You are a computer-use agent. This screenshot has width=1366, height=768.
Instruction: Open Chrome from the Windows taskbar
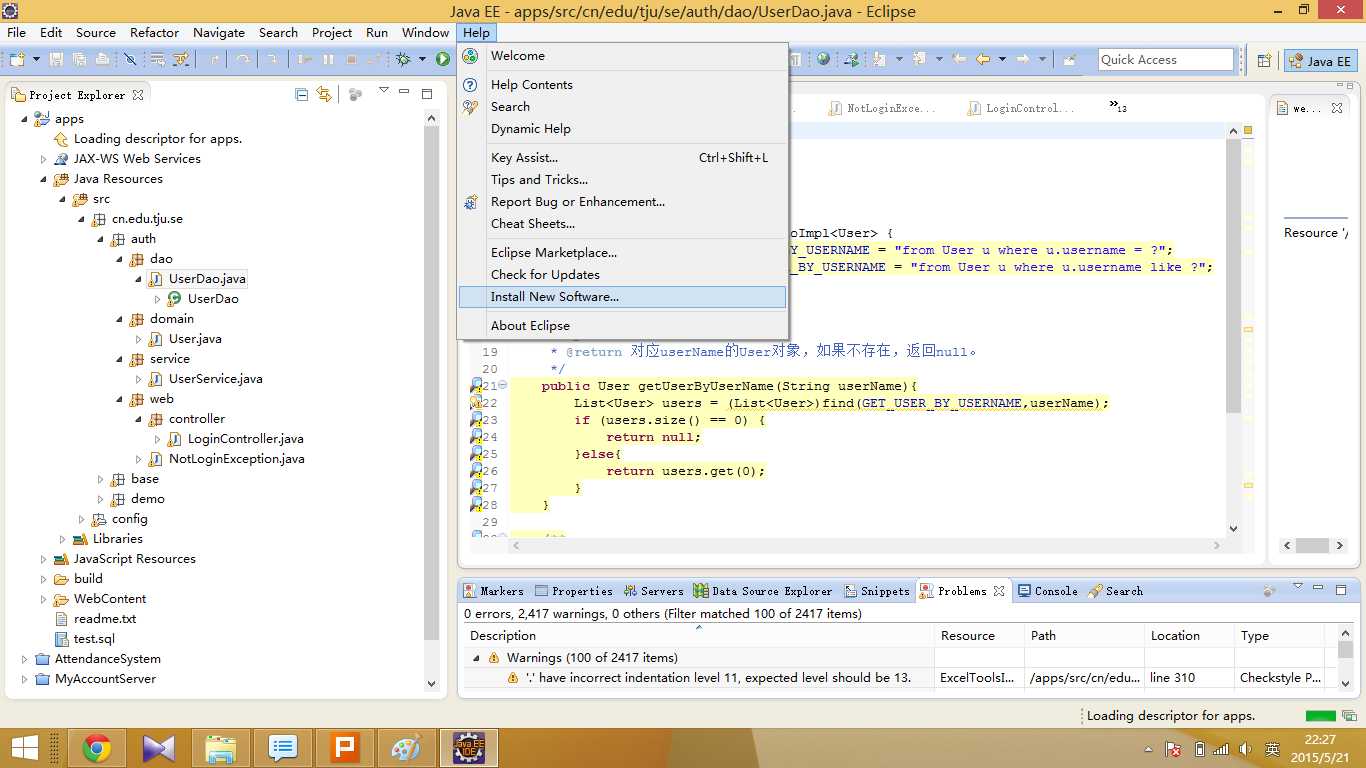[x=97, y=748]
